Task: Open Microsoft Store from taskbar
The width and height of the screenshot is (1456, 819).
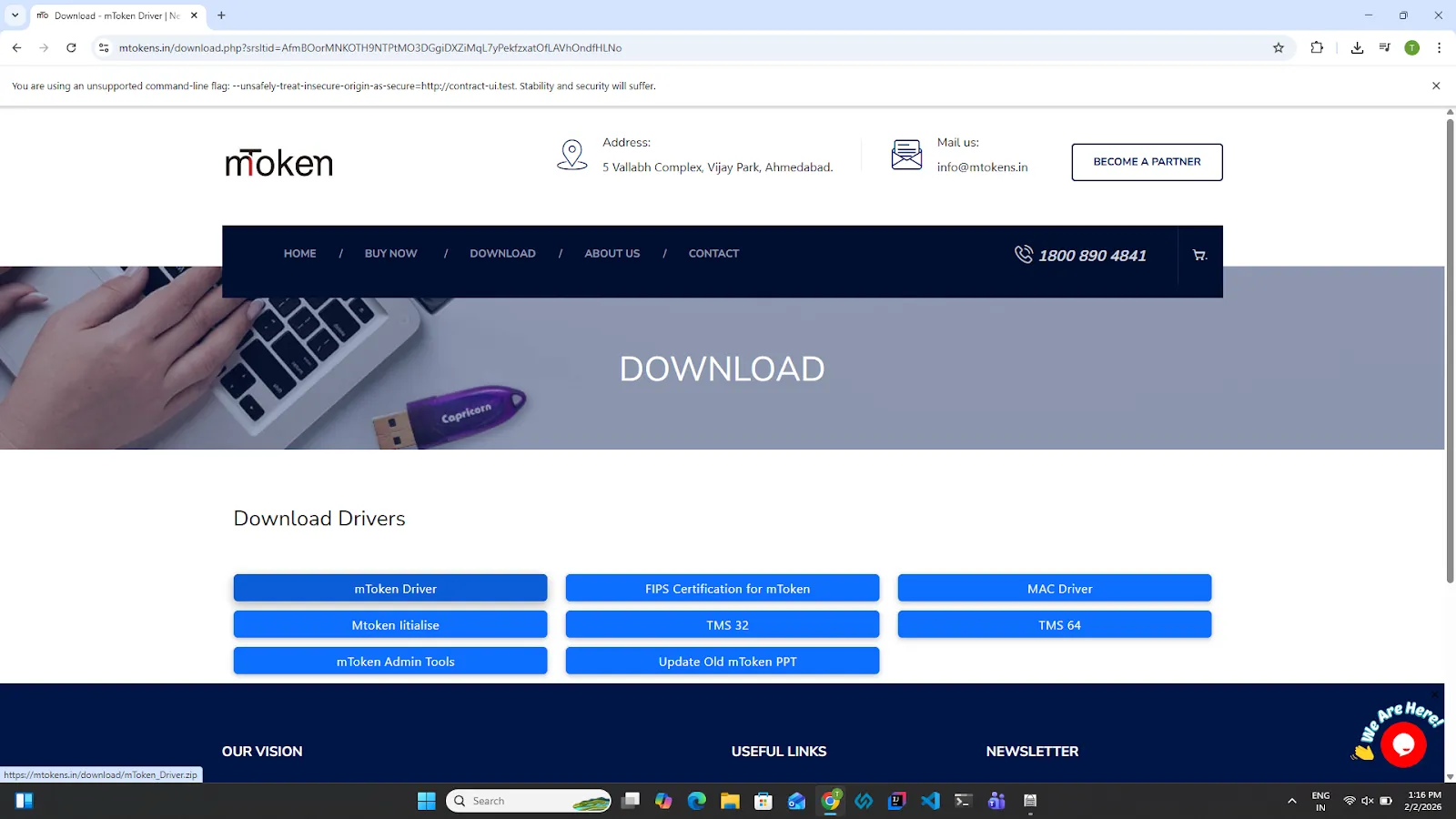Action: pyautogui.click(x=763, y=801)
